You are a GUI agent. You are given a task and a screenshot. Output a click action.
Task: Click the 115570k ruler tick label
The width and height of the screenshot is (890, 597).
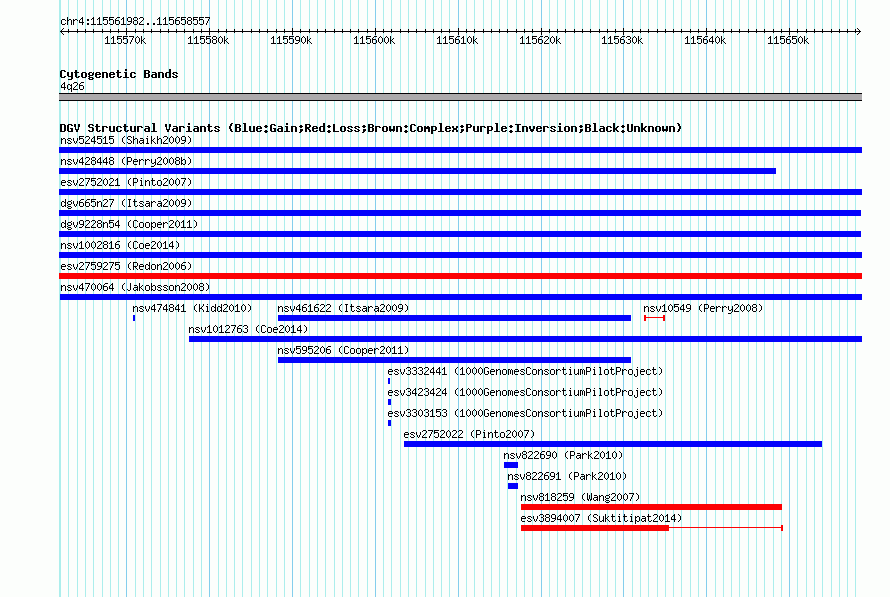[125, 40]
